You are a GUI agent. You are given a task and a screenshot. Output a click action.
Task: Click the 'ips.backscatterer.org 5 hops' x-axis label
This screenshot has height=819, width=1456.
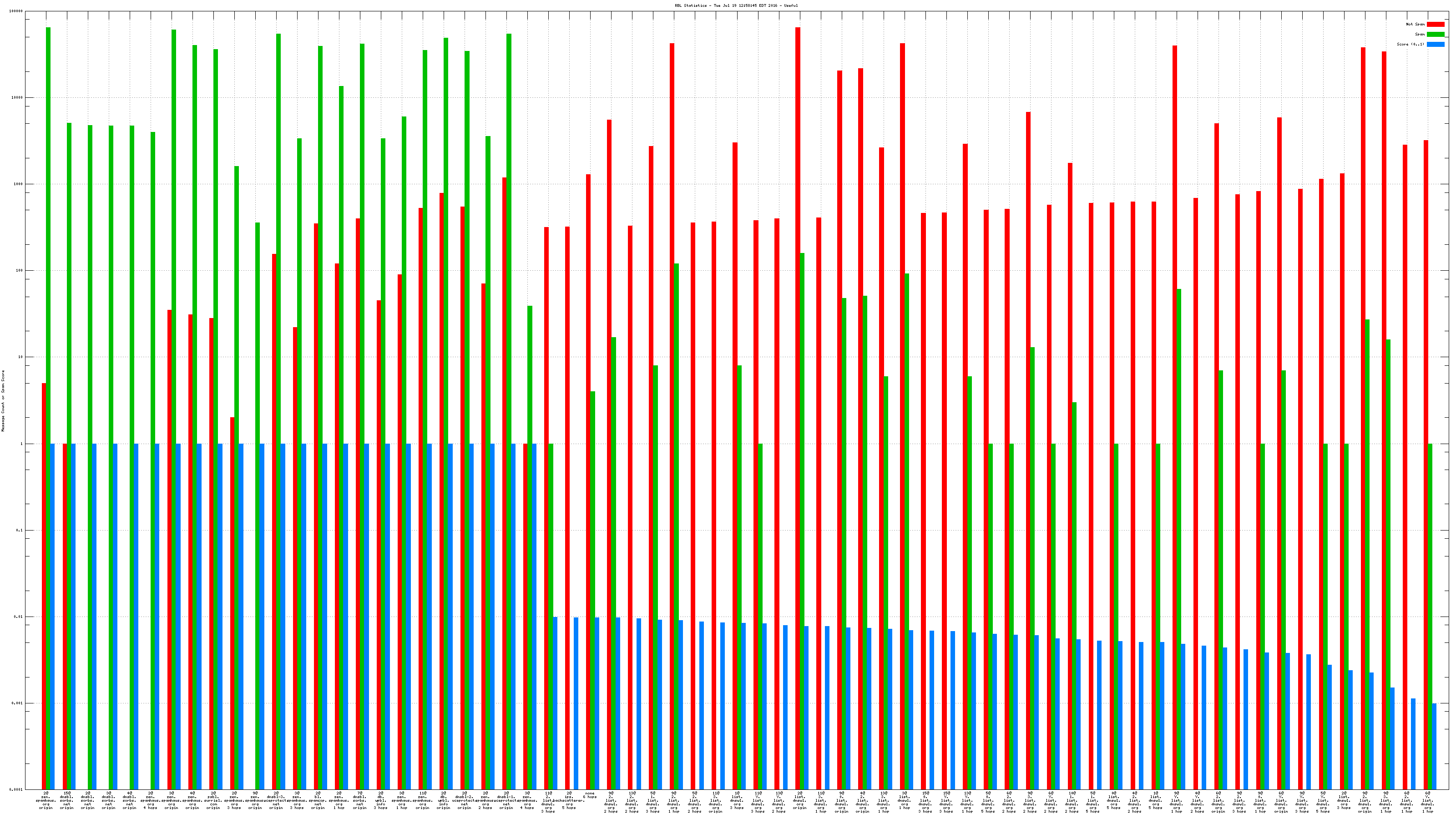(x=569, y=800)
